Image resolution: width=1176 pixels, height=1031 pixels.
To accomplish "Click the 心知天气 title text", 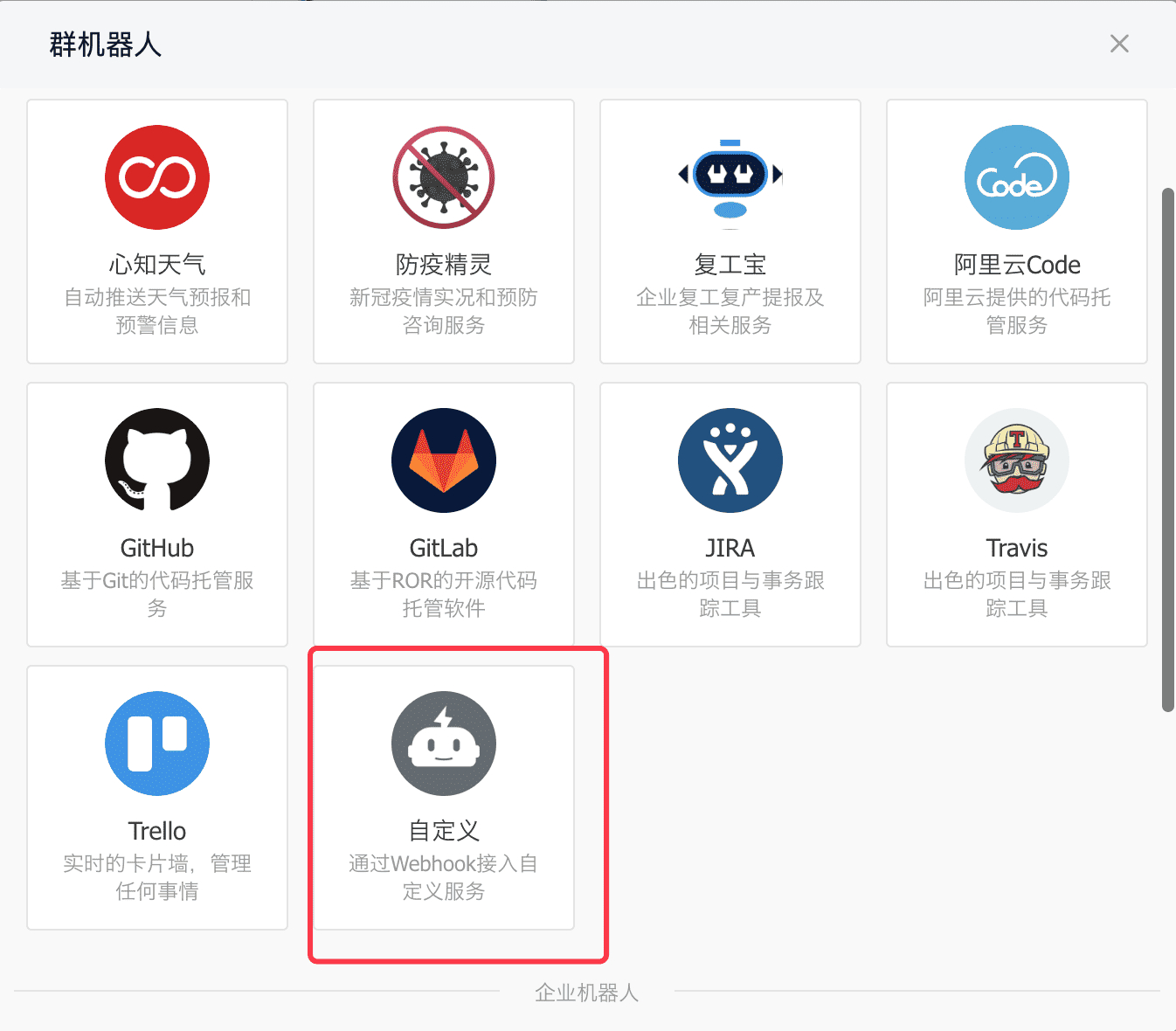I will point(157,264).
